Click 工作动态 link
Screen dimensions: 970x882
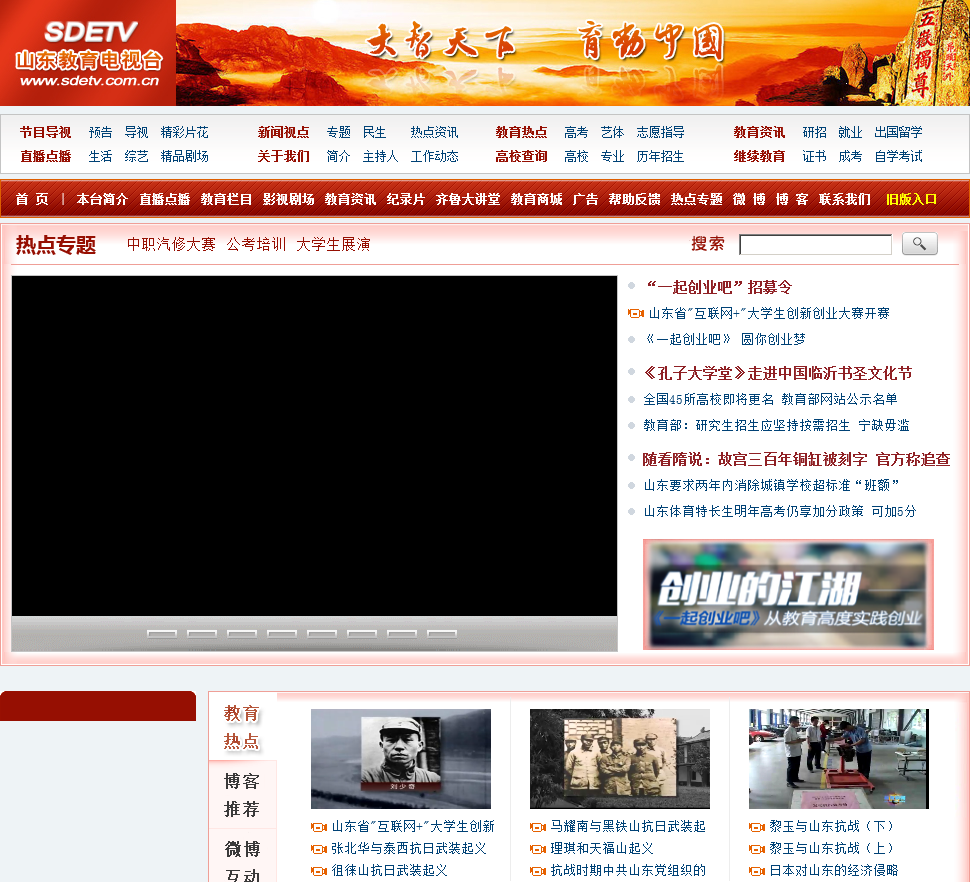434,156
